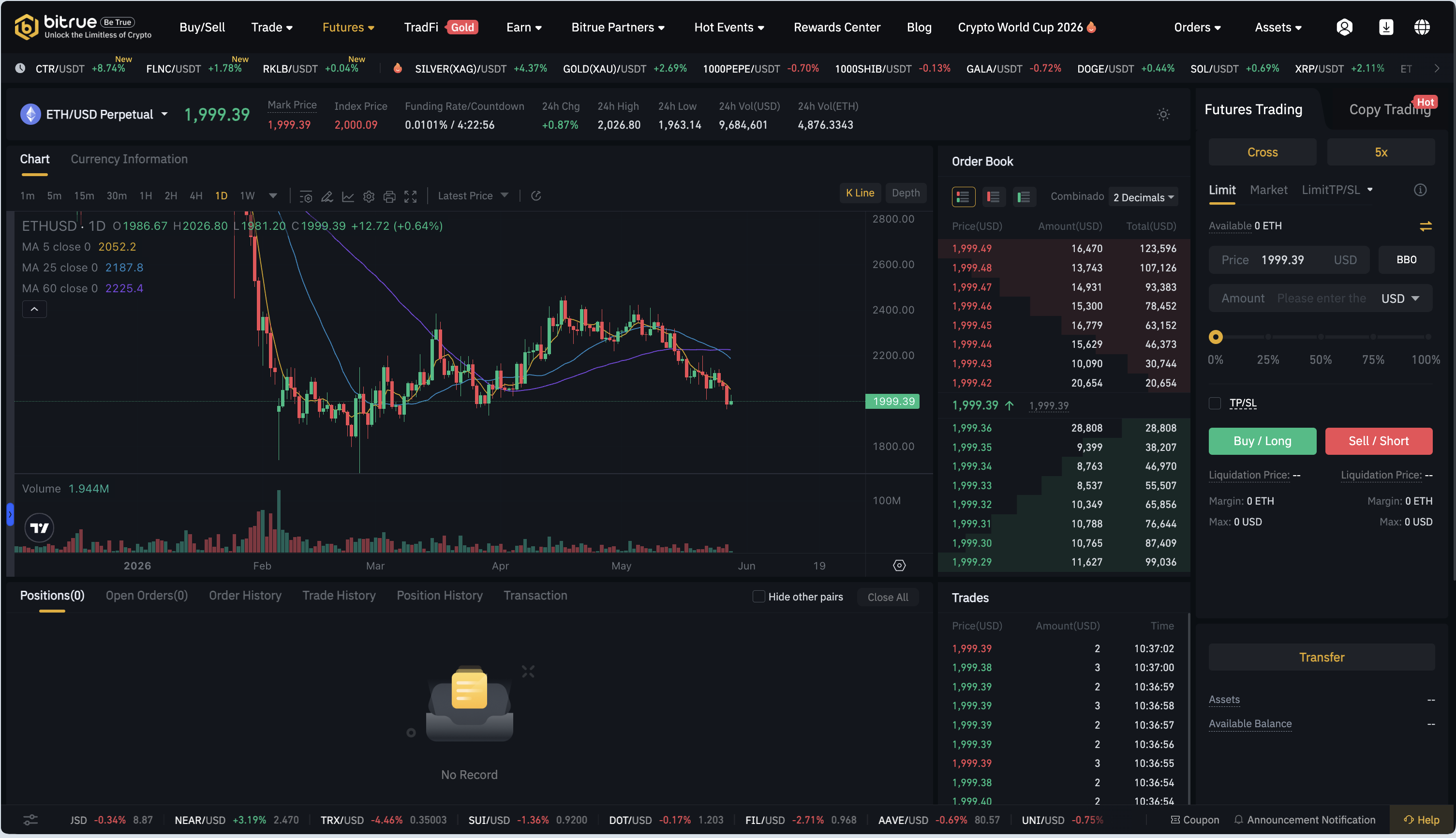Screen dimensions: 1456x838
Task: Open LimitTP/SL order type dropdown
Action: (x=1337, y=190)
